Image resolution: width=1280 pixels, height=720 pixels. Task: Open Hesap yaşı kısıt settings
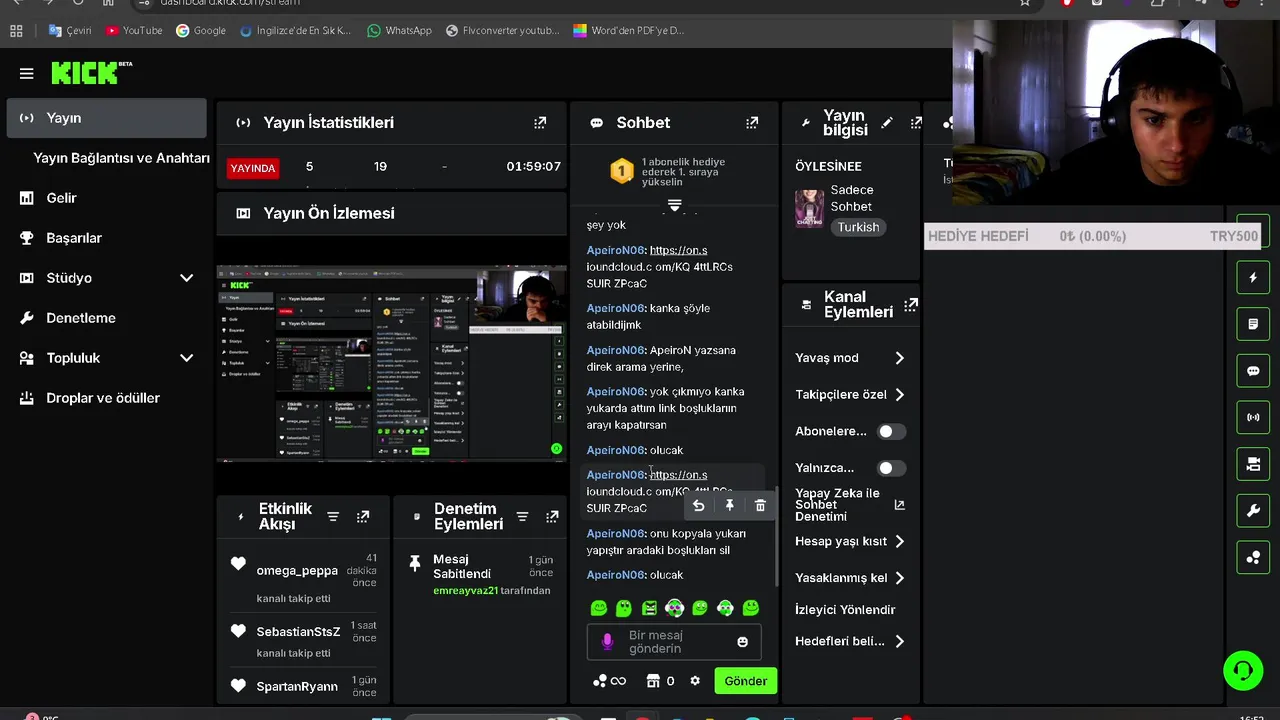point(850,542)
